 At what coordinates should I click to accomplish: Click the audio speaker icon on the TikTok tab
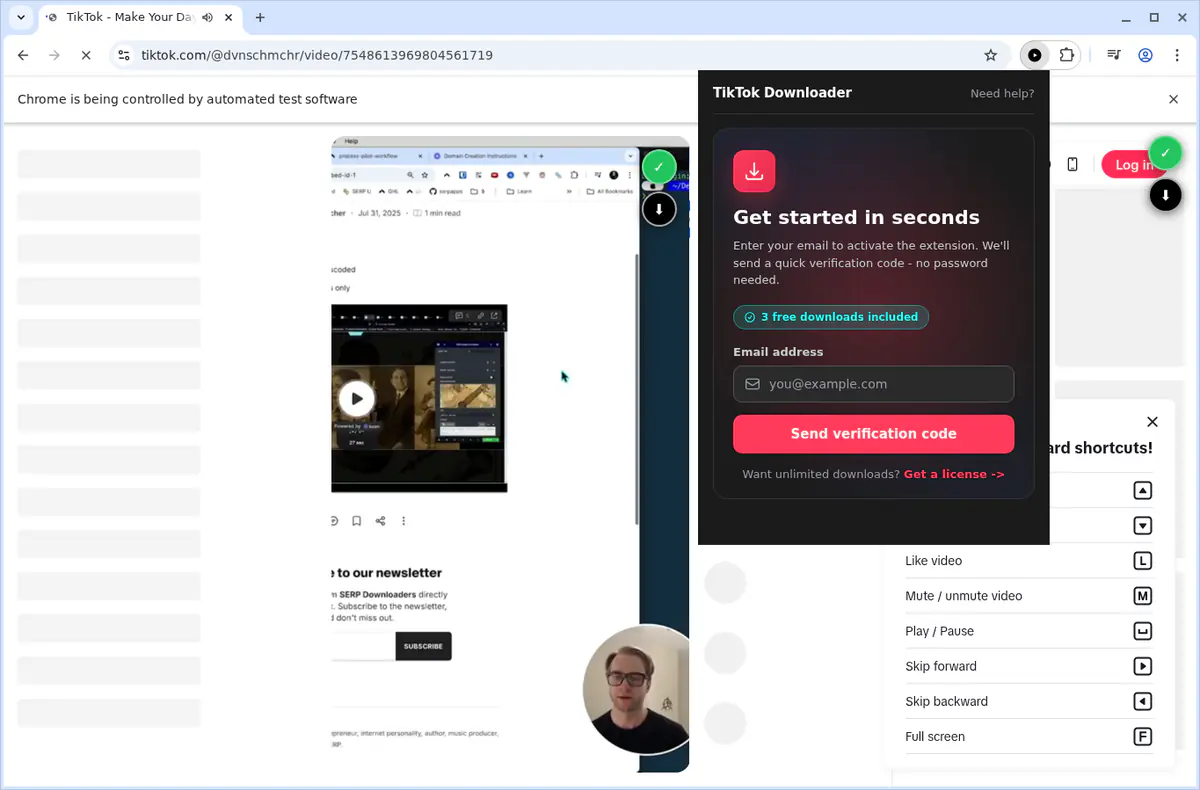coord(207,17)
